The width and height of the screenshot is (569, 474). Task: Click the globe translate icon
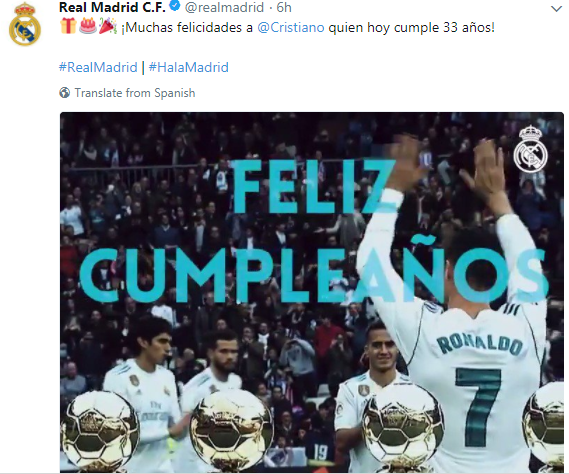coord(65,93)
